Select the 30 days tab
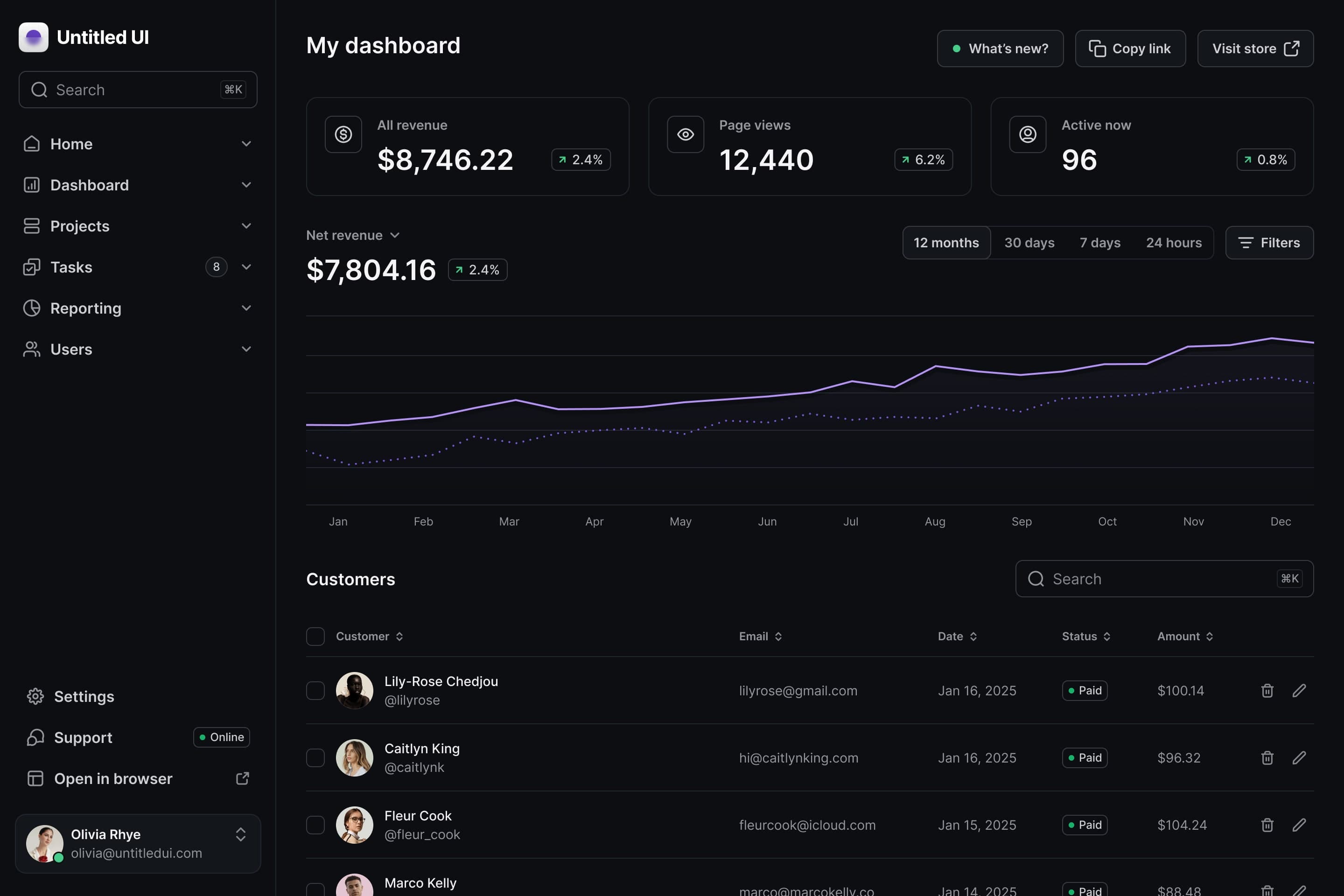Screen dimensions: 1344x896 tap(1029, 242)
